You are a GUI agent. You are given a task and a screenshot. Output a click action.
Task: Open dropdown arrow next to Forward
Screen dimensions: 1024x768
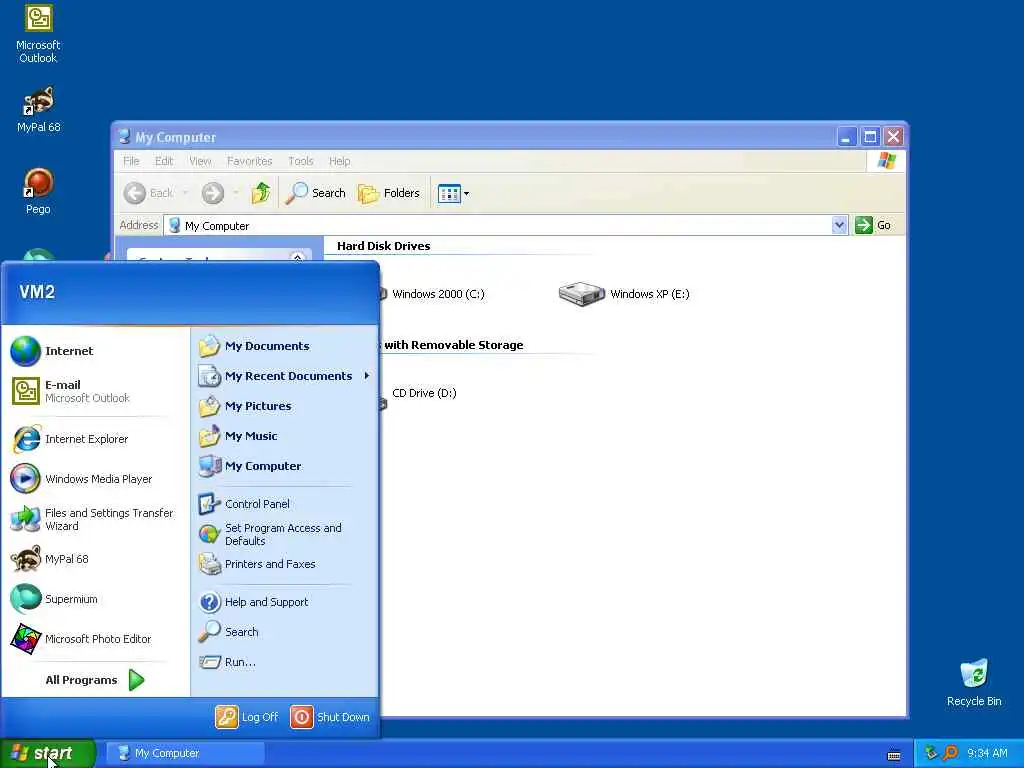pyautogui.click(x=235, y=193)
